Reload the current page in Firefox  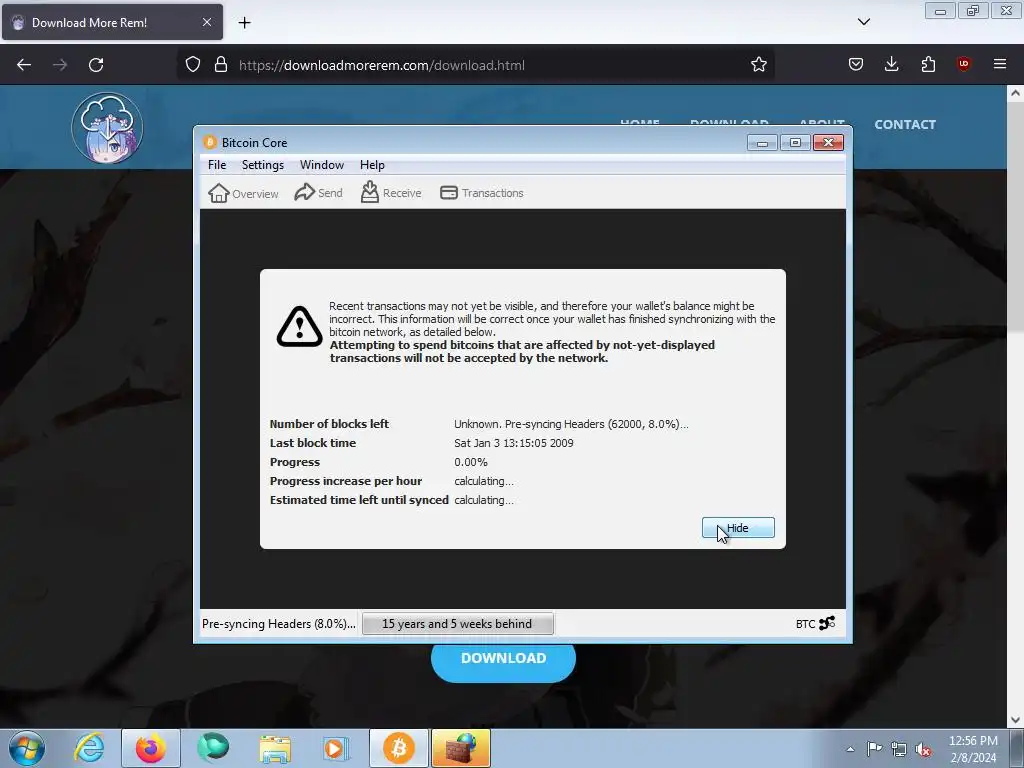[96, 65]
